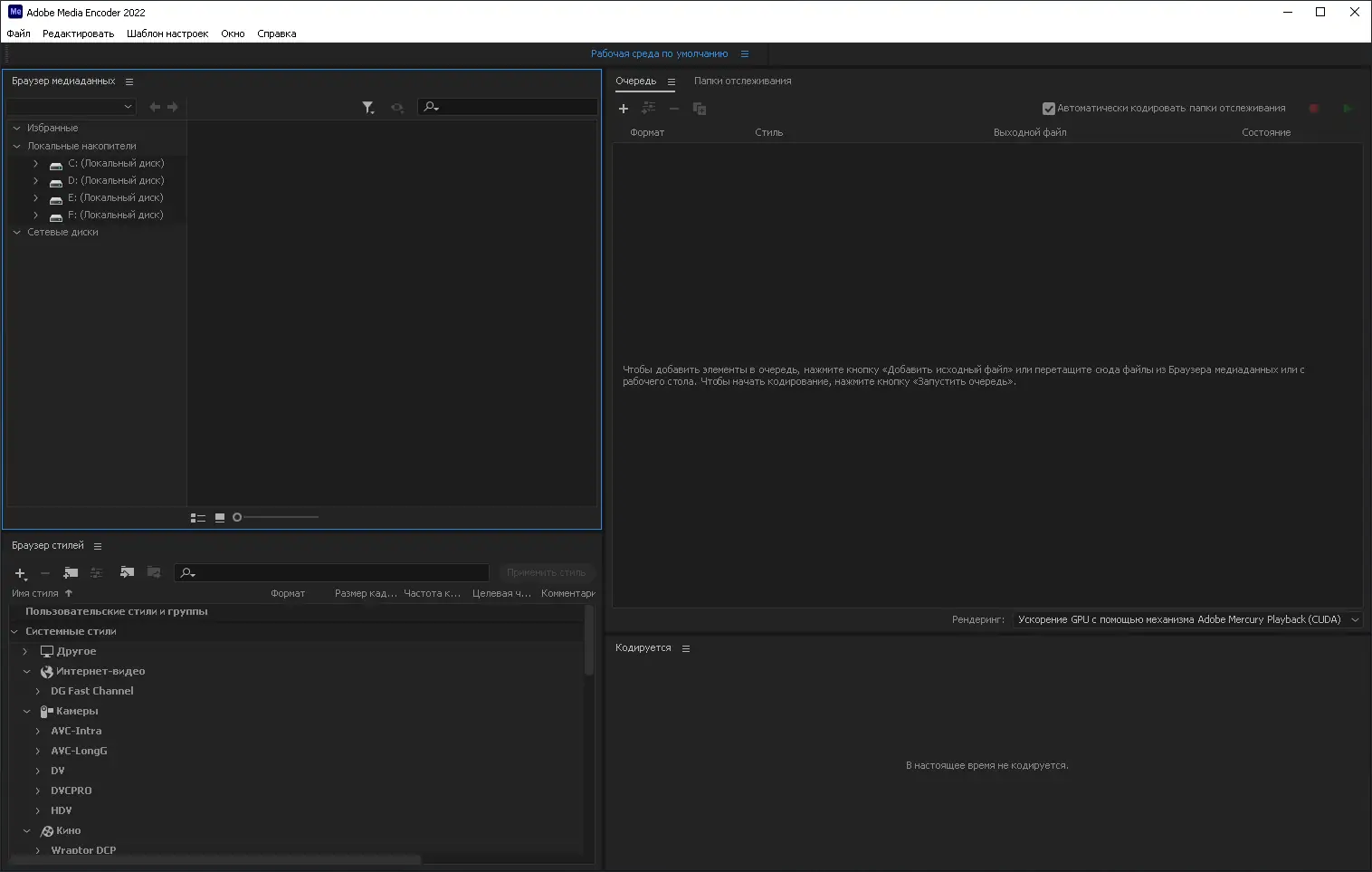Click the F: local disk drive icon

[x=56, y=216]
